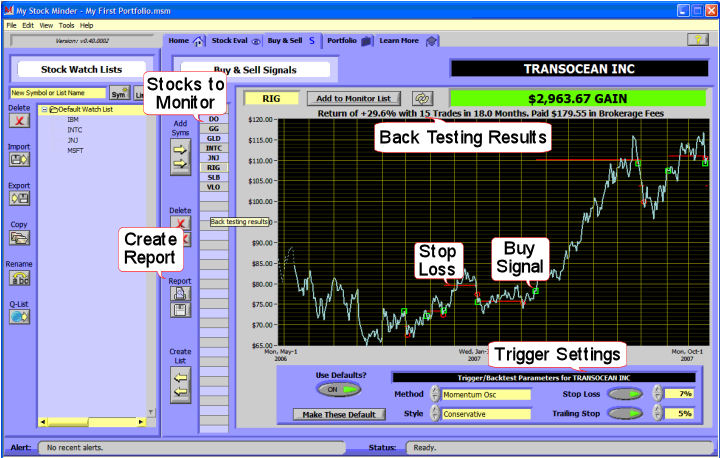Click the Export watch list icon
Viewport: 720px width, 458px height.
click(x=19, y=198)
